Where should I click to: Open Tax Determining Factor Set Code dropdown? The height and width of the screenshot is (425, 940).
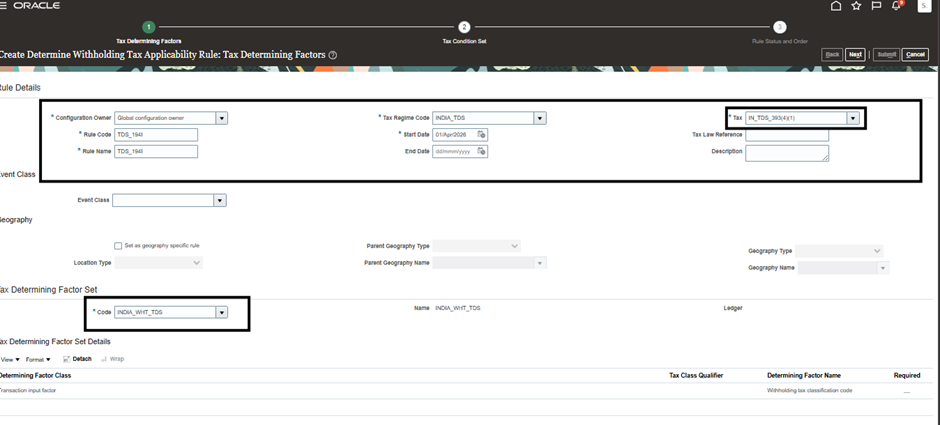click(x=222, y=312)
